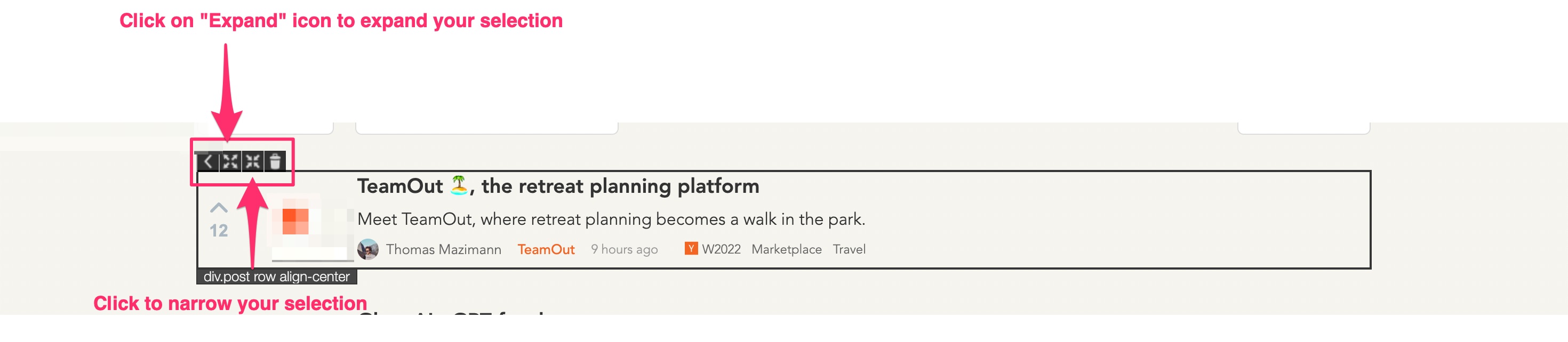Click the "Click to narrow your selection" annotation
Viewport: 1568px width, 342px height.
[x=230, y=303]
